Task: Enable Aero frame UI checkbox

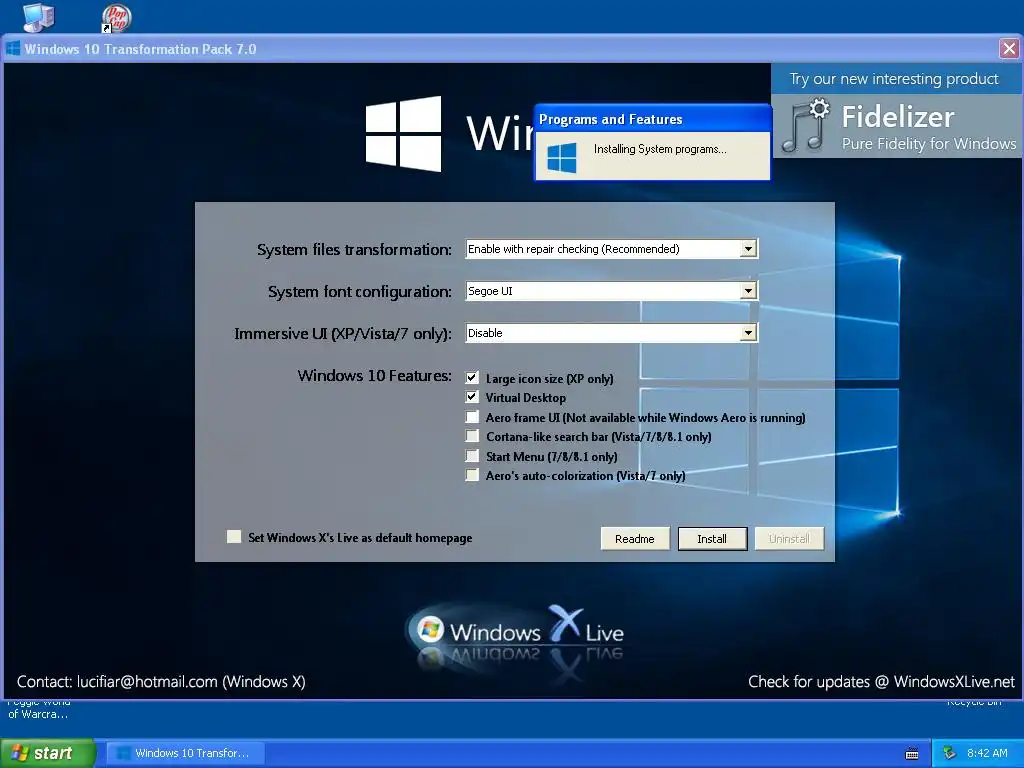Action: tap(472, 417)
